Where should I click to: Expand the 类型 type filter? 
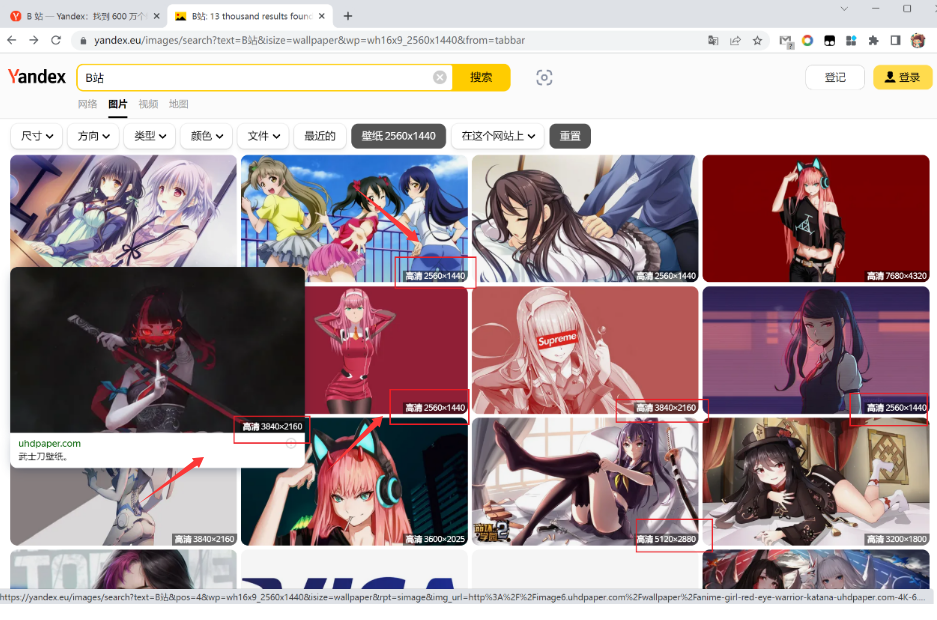pyautogui.click(x=150, y=136)
